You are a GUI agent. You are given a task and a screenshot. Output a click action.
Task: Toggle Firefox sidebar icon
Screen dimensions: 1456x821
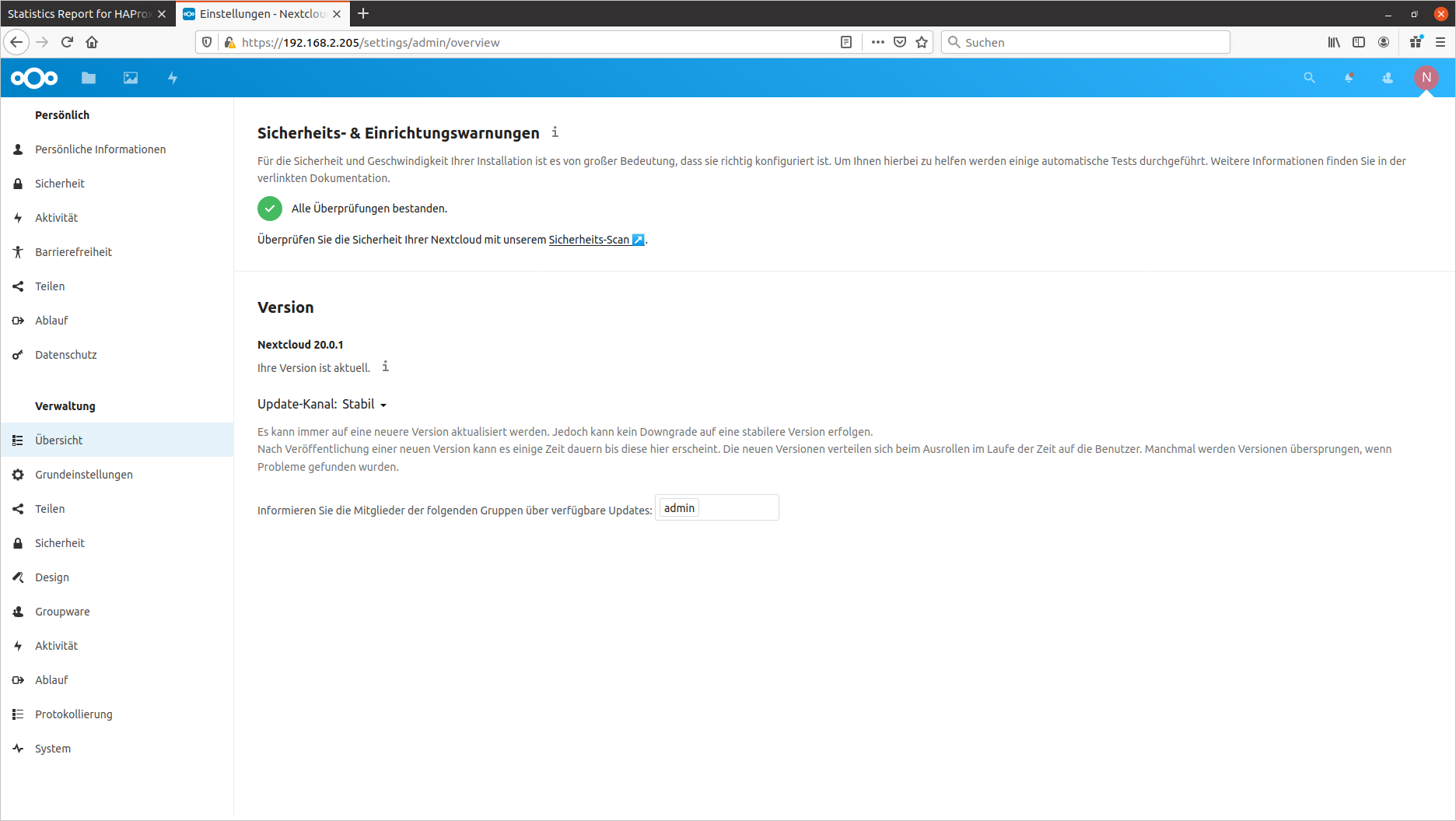click(x=1359, y=42)
